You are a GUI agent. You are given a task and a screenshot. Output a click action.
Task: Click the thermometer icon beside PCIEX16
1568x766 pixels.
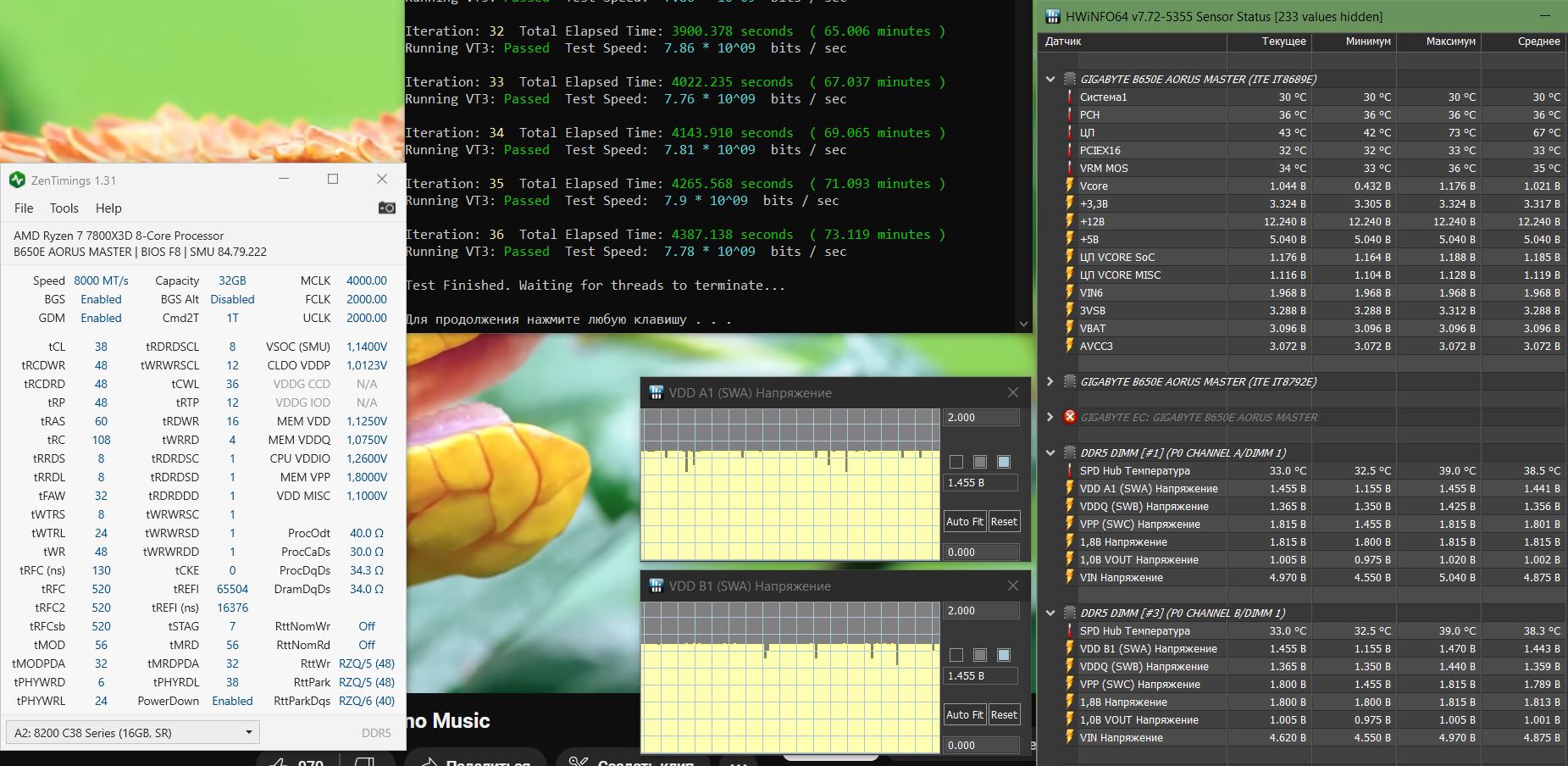point(1070,150)
